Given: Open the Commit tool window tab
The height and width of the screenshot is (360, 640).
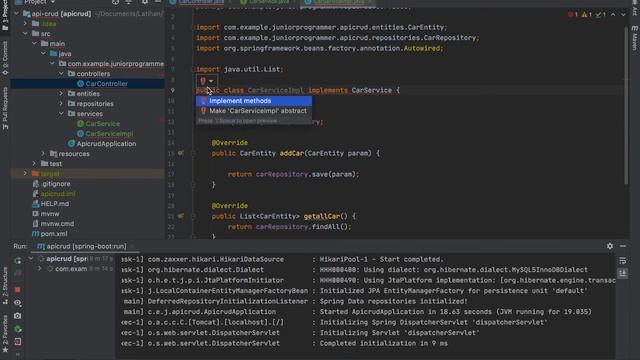Looking at the screenshot, I should pos(5,58).
